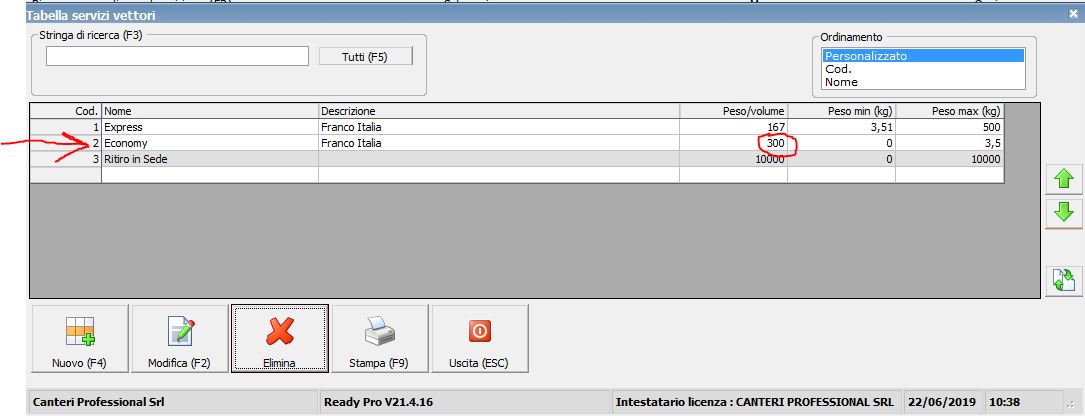
Task: Click the 167 Peso/volume value
Action: coord(733,127)
